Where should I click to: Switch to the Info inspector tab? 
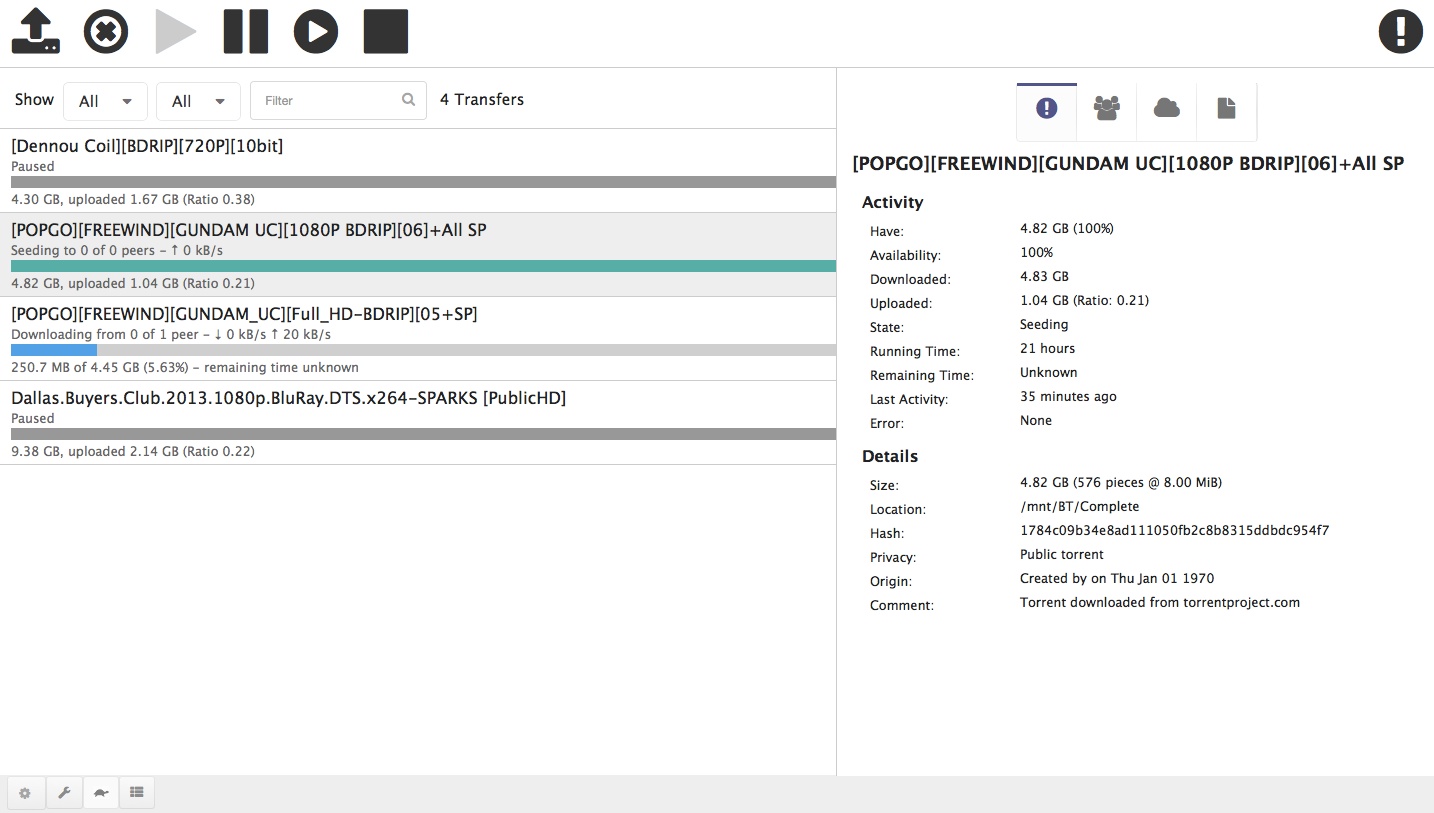1047,111
